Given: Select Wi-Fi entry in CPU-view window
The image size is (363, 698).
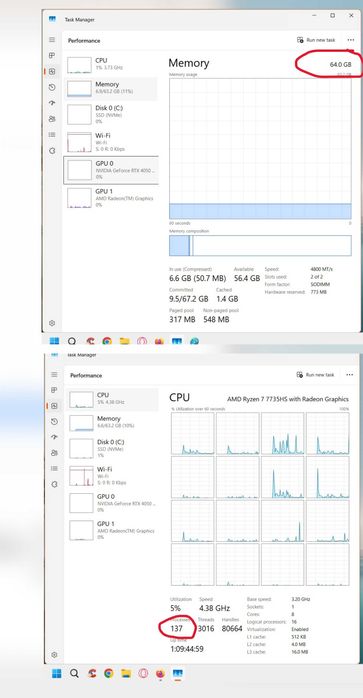Looking at the screenshot, I should coord(112,475).
